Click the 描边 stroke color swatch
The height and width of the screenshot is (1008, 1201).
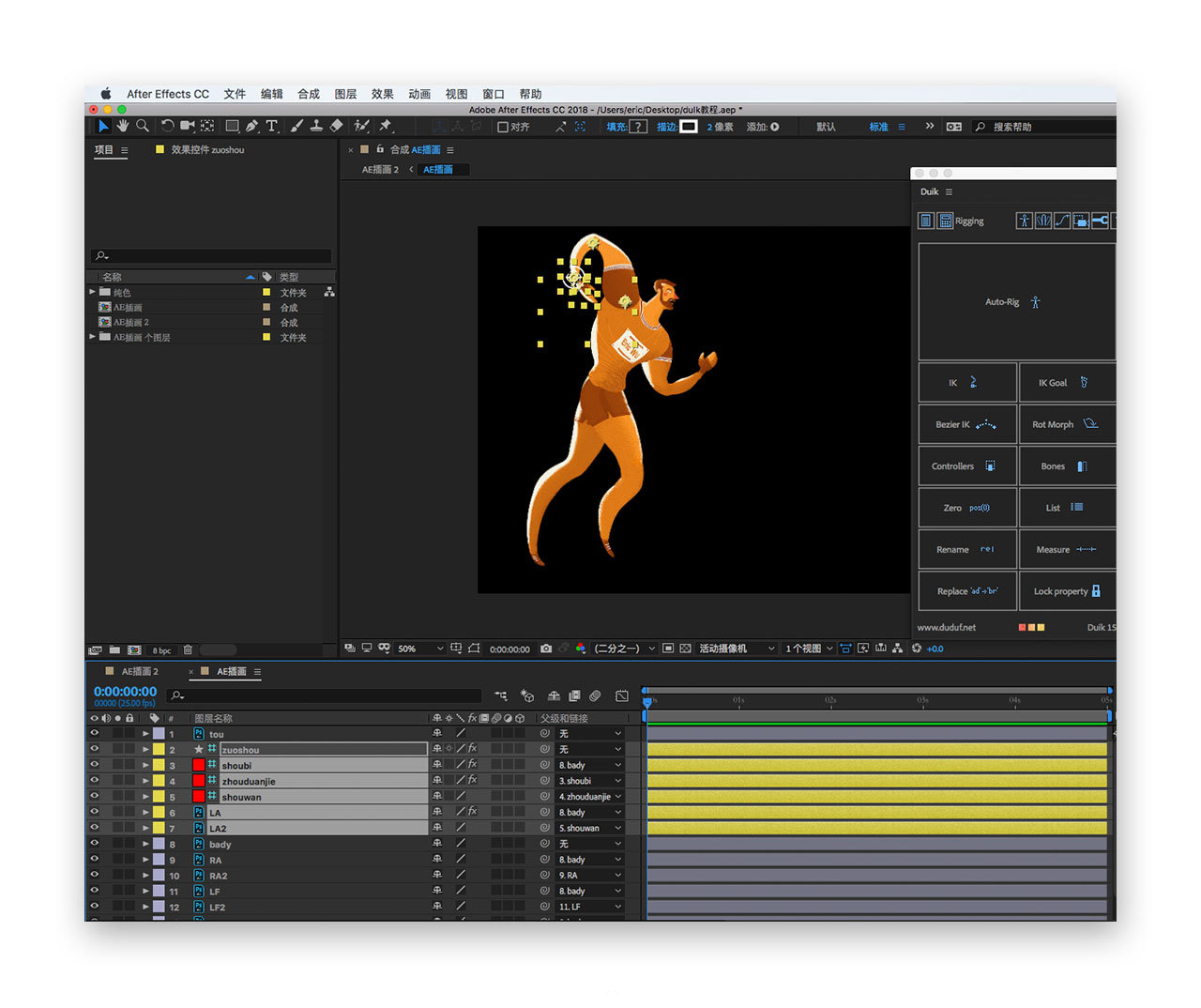689,127
